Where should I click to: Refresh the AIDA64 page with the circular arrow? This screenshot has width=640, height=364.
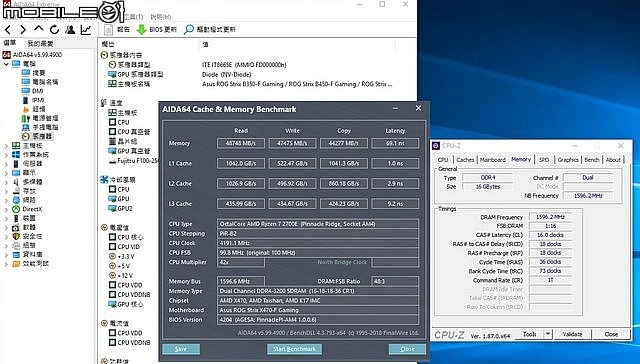54,29
